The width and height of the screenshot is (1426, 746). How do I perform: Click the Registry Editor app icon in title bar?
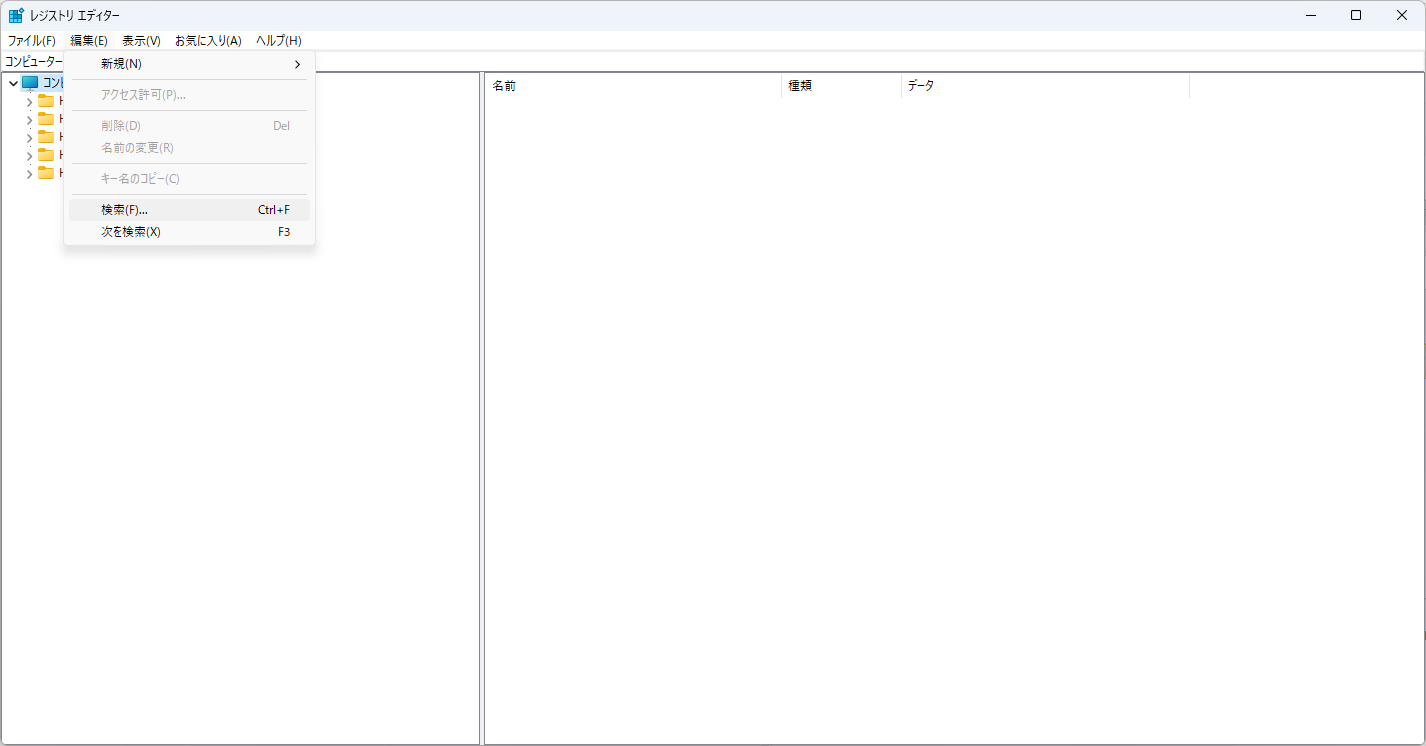[16, 15]
